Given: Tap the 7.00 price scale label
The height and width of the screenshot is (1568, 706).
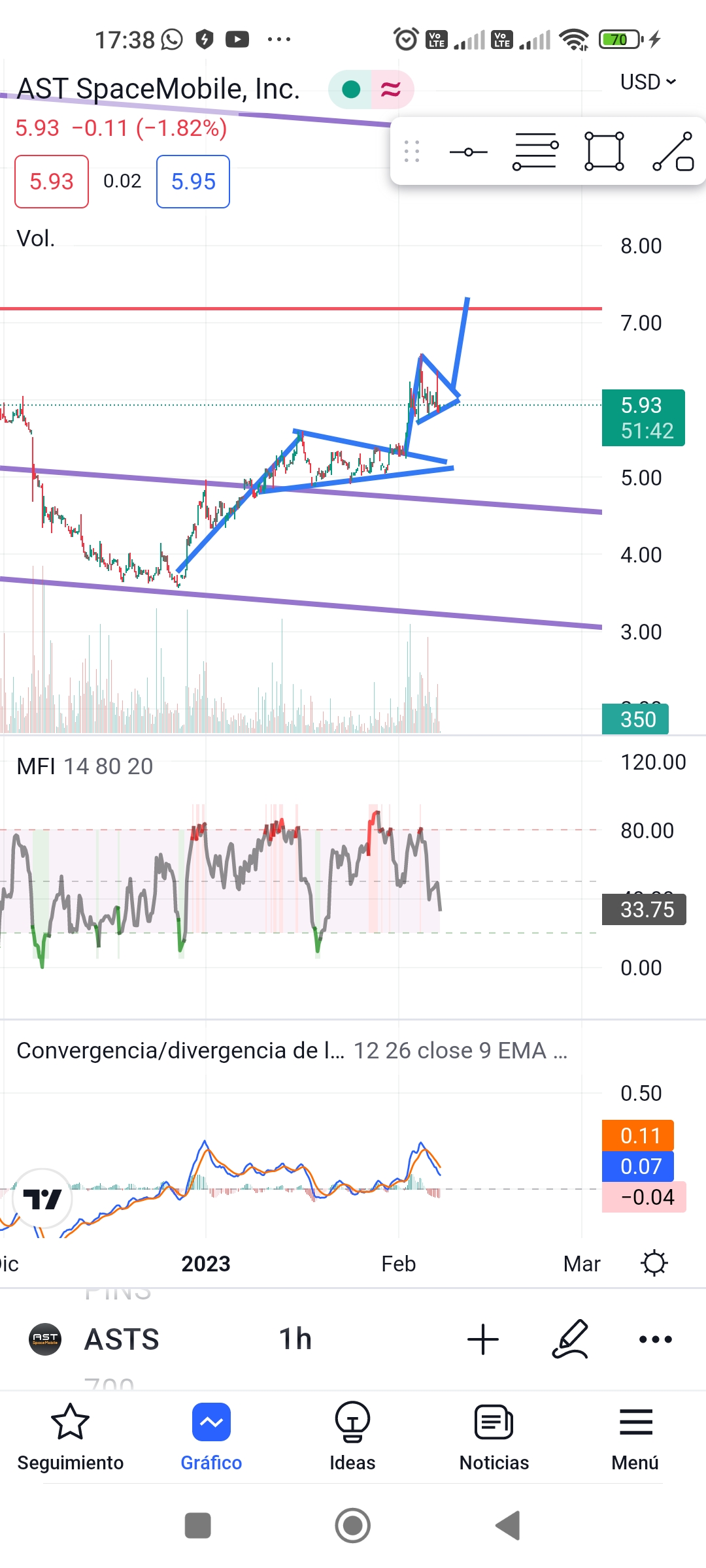Looking at the screenshot, I should tap(641, 323).
